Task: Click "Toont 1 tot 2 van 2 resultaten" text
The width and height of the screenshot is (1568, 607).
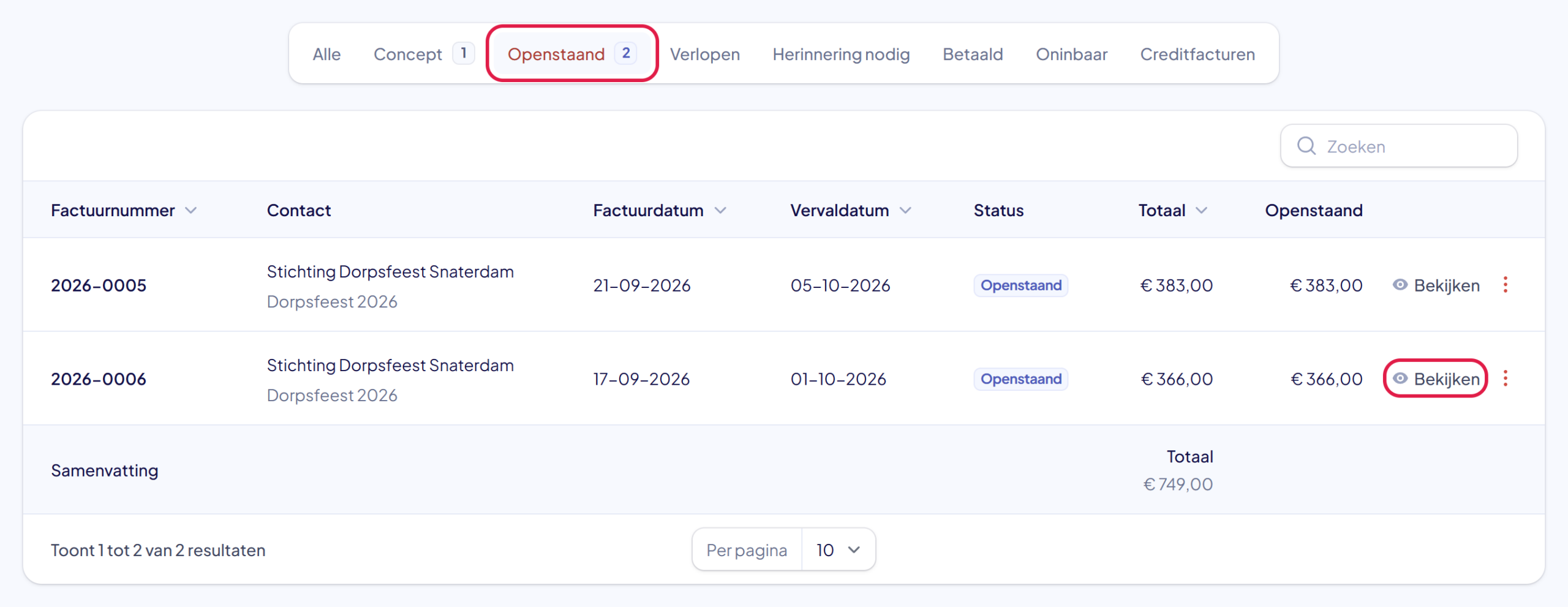Action: click(x=158, y=550)
